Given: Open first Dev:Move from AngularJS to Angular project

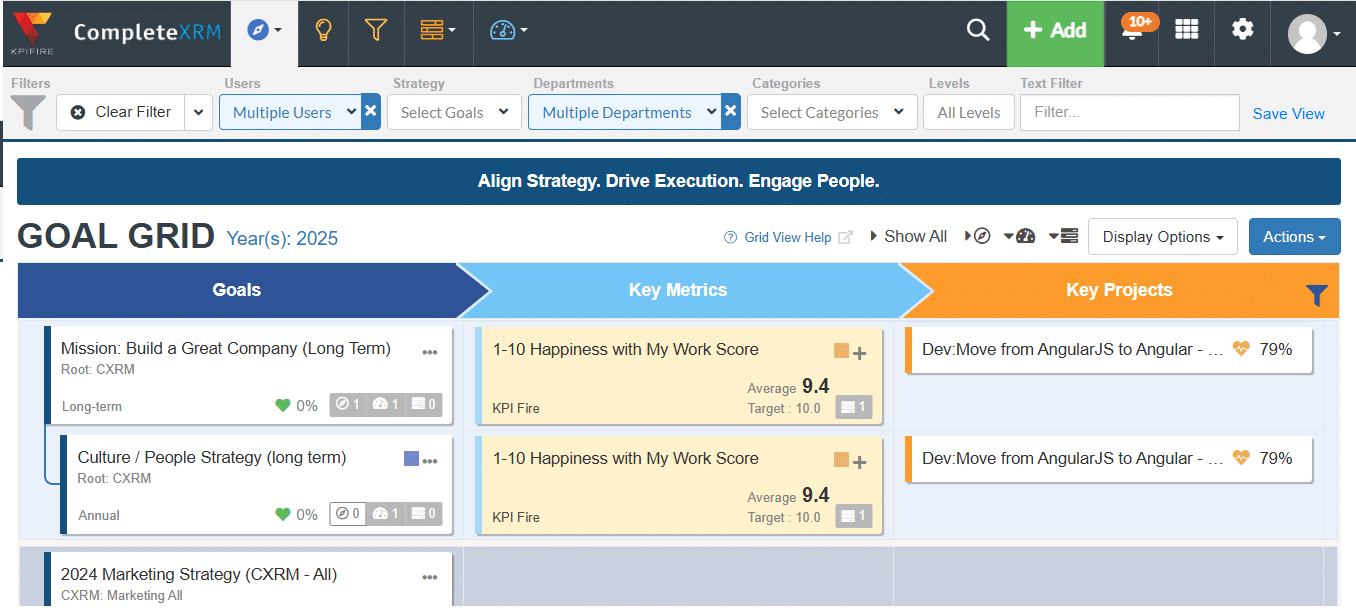Looking at the screenshot, I should (x=1072, y=349).
